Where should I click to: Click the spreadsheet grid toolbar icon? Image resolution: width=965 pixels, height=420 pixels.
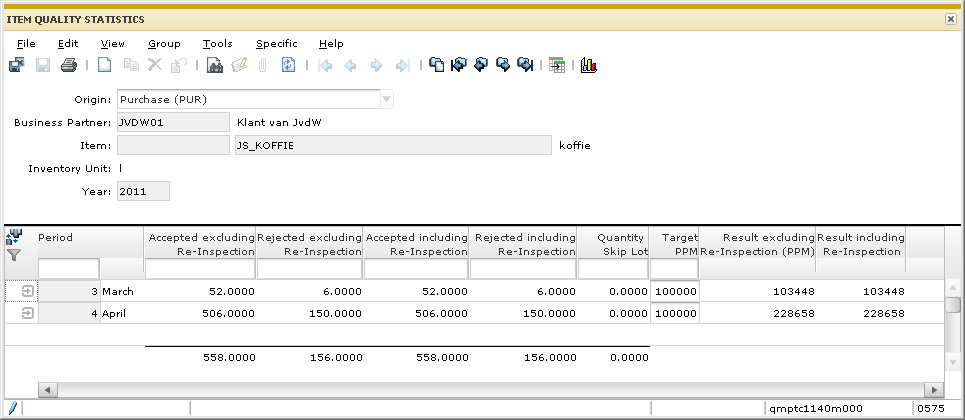[557, 66]
